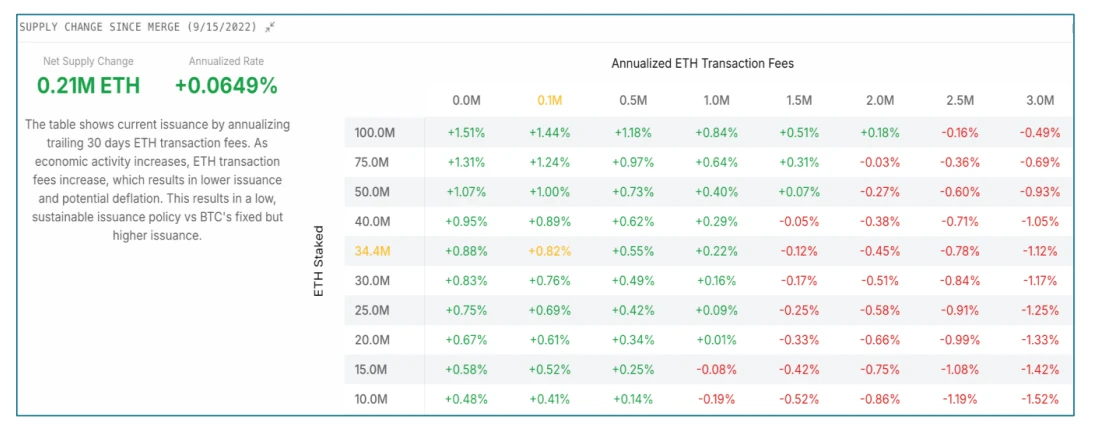Click the +0.01% cell in the 20.0M row
1094x434 pixels.
[715, 340]
